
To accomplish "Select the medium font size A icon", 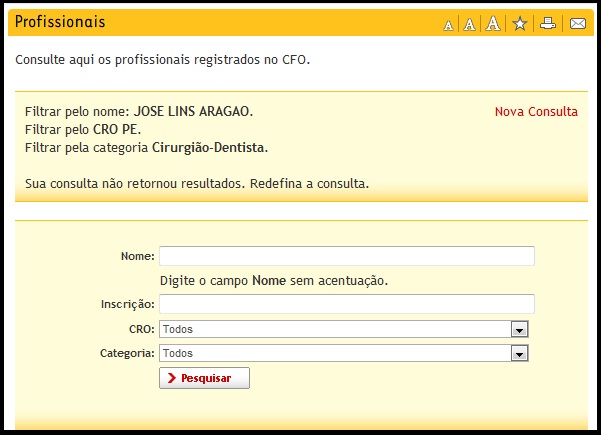I will point(469,25).
